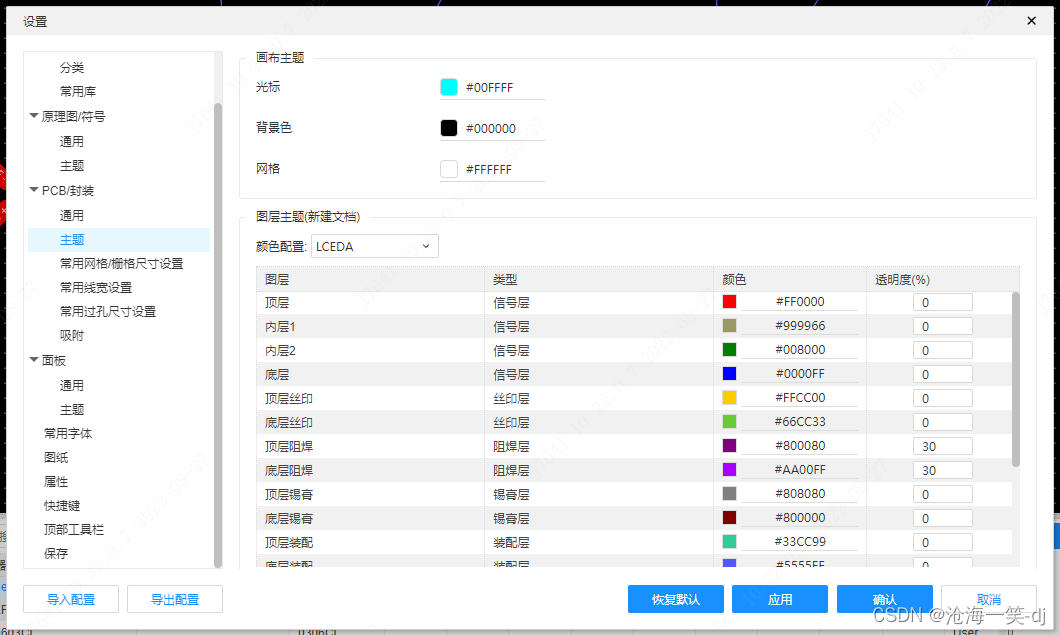Click the 顶层 hex value #FF0000
The width and height of the screenshot is (1060, 635).
click(800, 302)
